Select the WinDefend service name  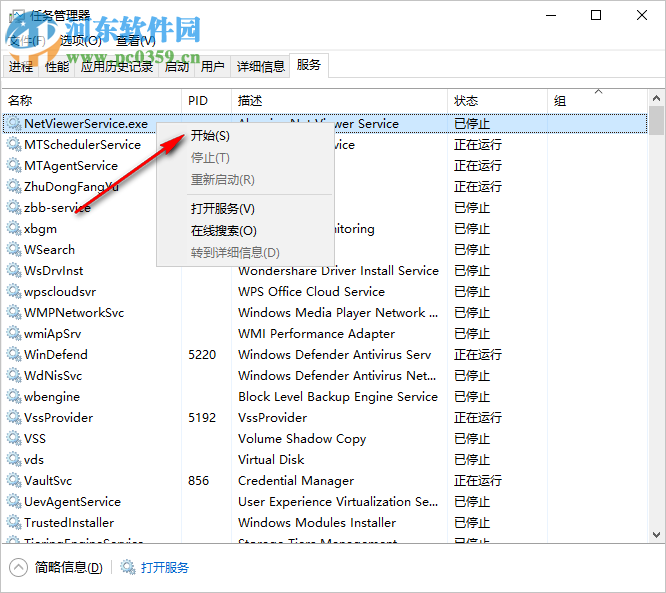coord(56,355)
